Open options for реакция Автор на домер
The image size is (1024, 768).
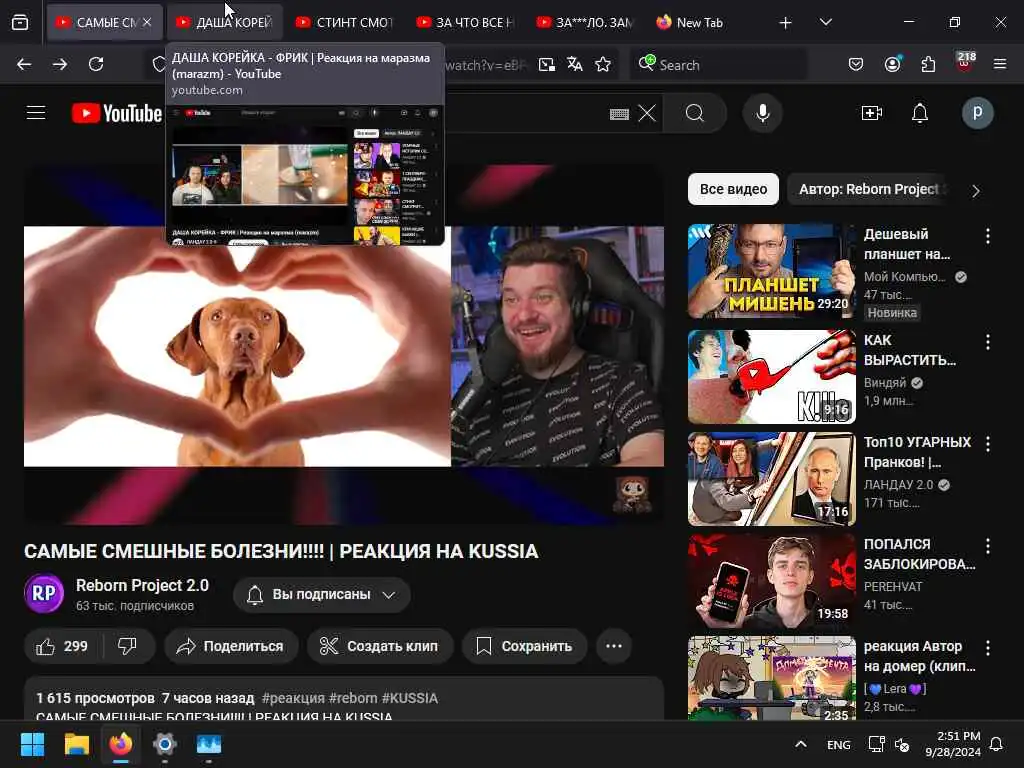[987, 648]
